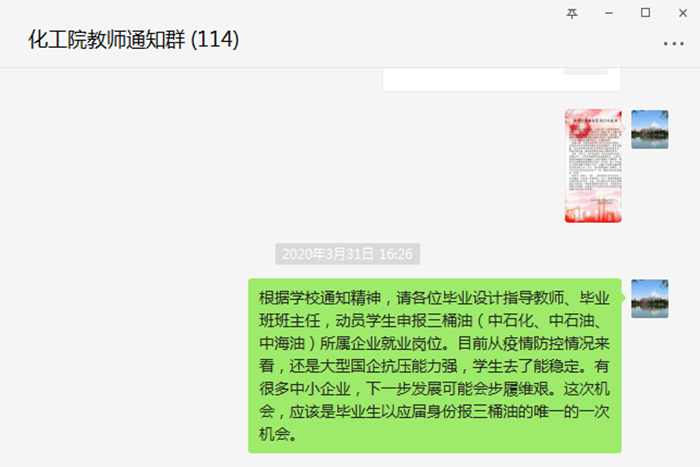Click the gray tag on the white card
The height and width of the screenshot is (467, 700).
pos(585,71)
